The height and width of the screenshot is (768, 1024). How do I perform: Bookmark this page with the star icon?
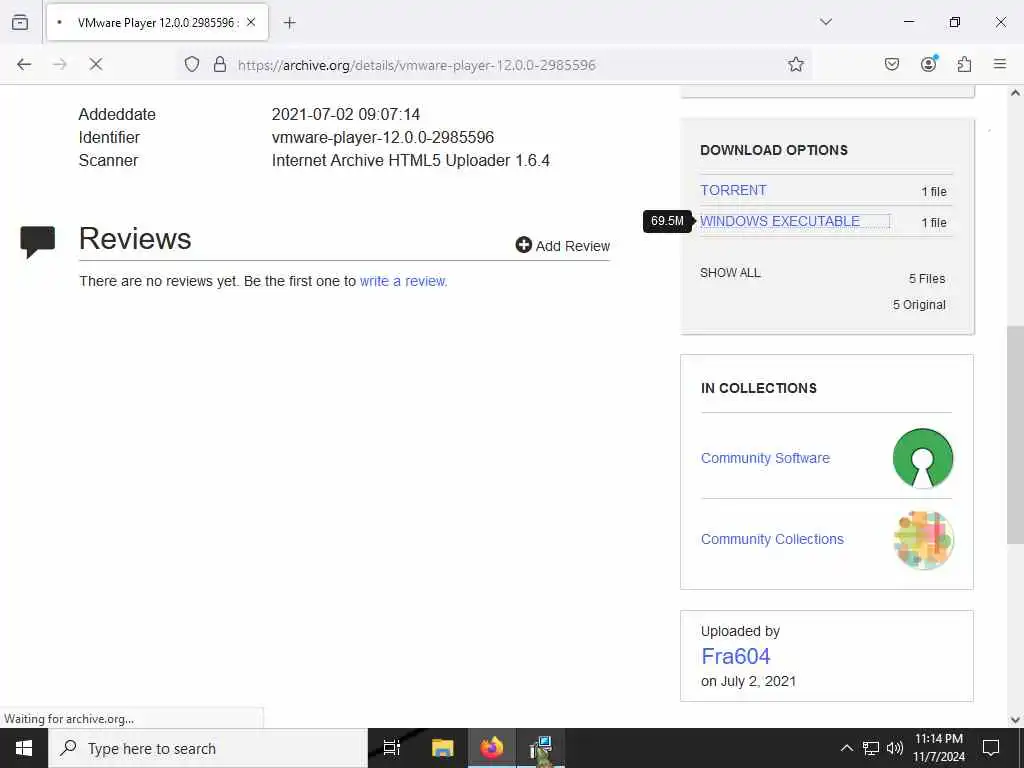point(795,64)
